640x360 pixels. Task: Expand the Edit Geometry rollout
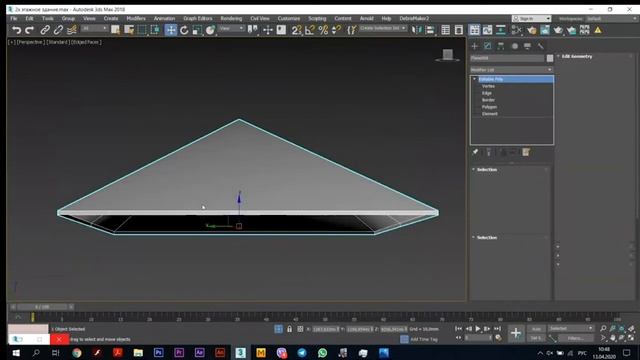(x=576, y=56)
